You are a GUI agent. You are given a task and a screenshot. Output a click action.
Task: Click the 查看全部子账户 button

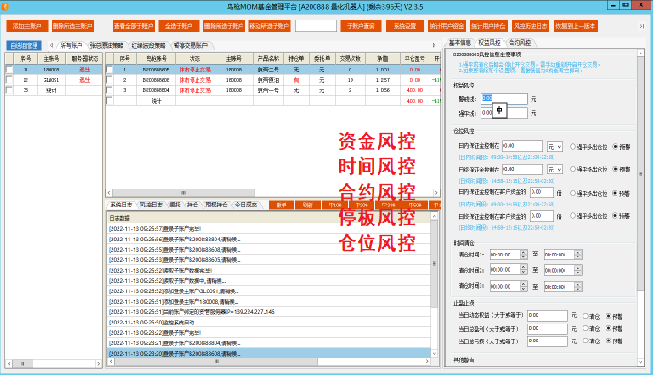134,26
